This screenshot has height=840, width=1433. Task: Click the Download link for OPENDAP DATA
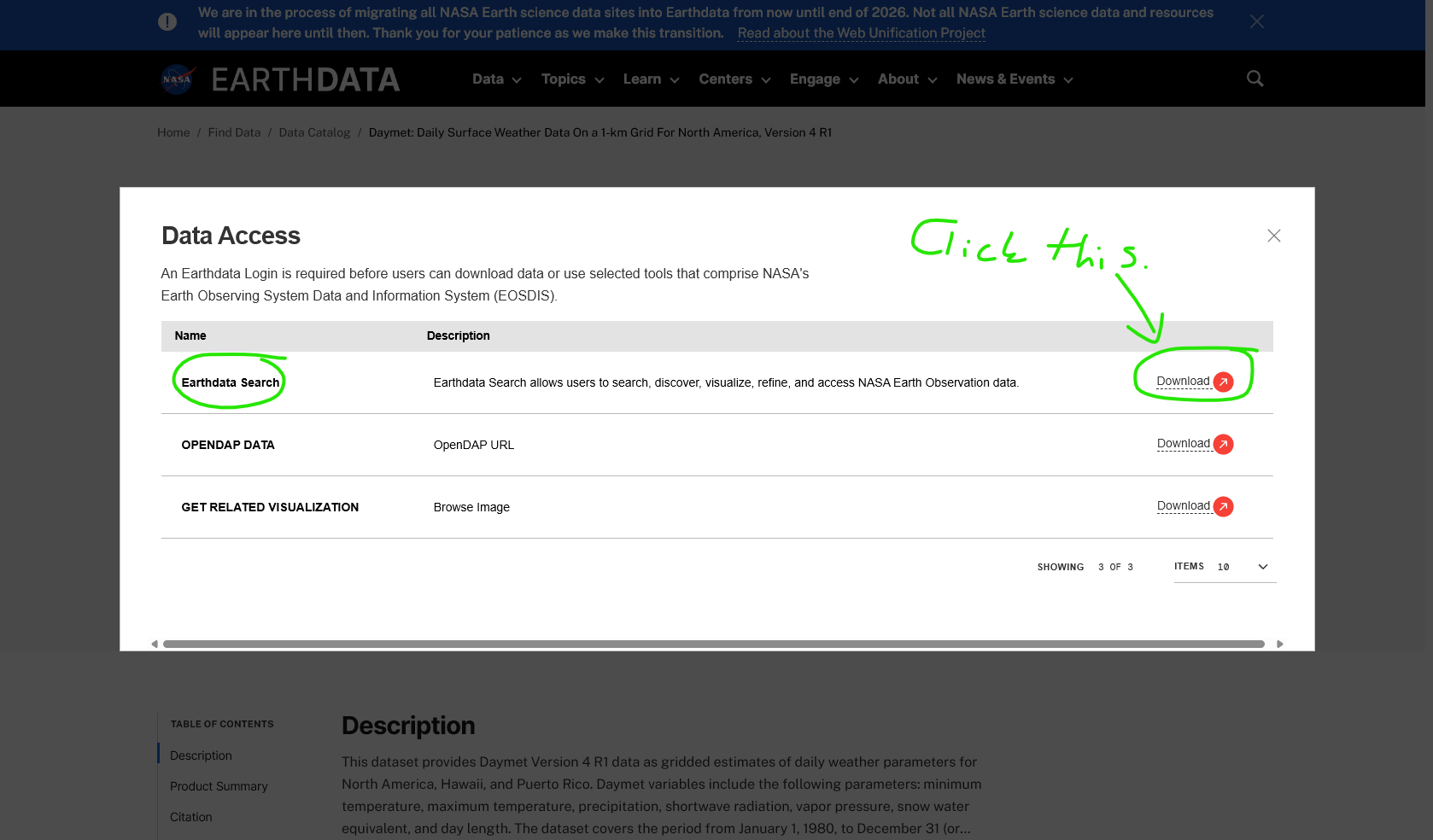click(1183, 444)
